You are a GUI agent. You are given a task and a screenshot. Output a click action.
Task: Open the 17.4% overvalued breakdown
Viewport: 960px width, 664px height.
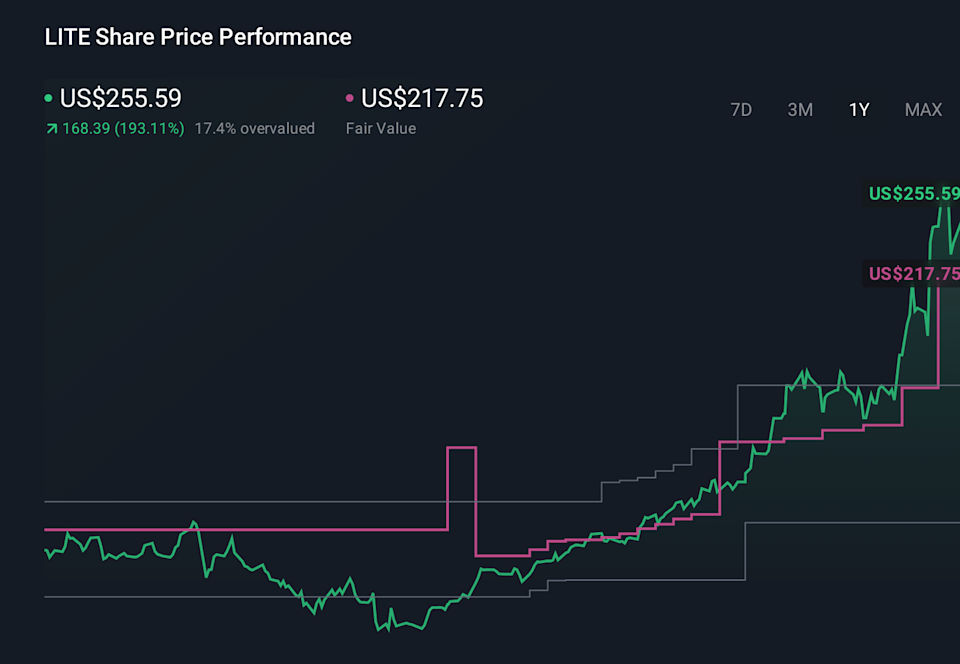click(255, 128)
